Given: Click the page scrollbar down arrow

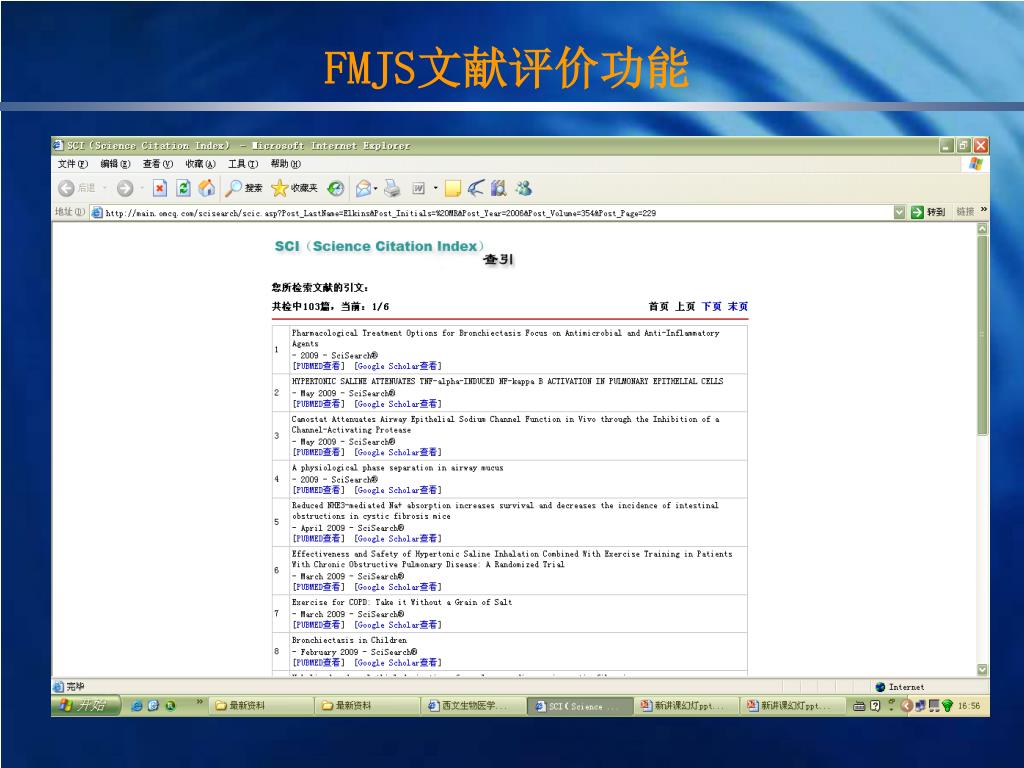Looking at the screenshot, I should pyautogui.click(x=982, y=669).
